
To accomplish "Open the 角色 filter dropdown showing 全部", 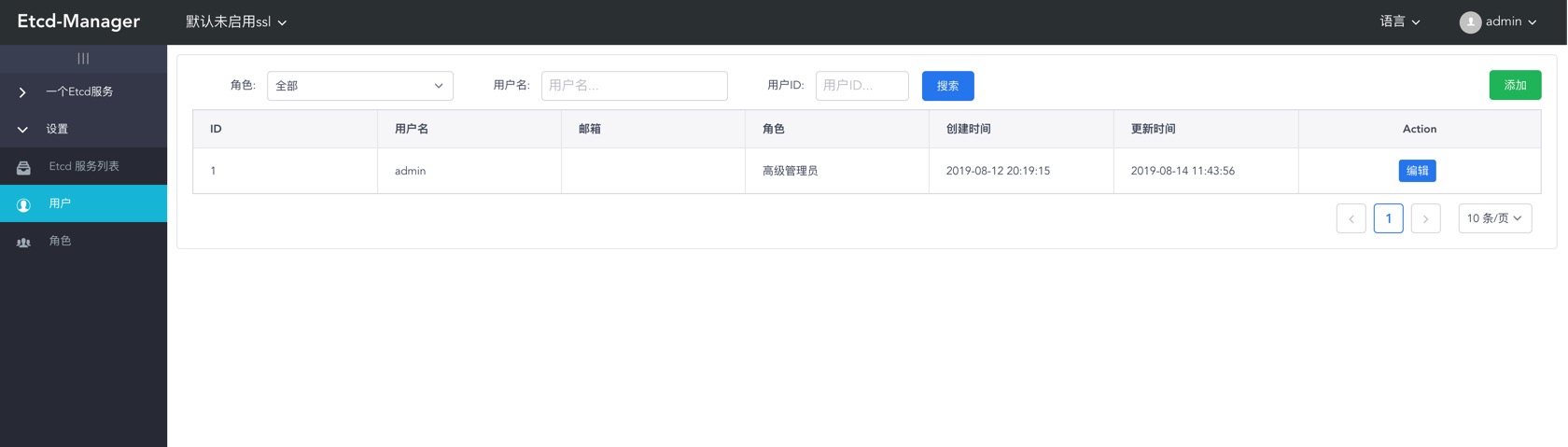I will (x=360, y=86).
